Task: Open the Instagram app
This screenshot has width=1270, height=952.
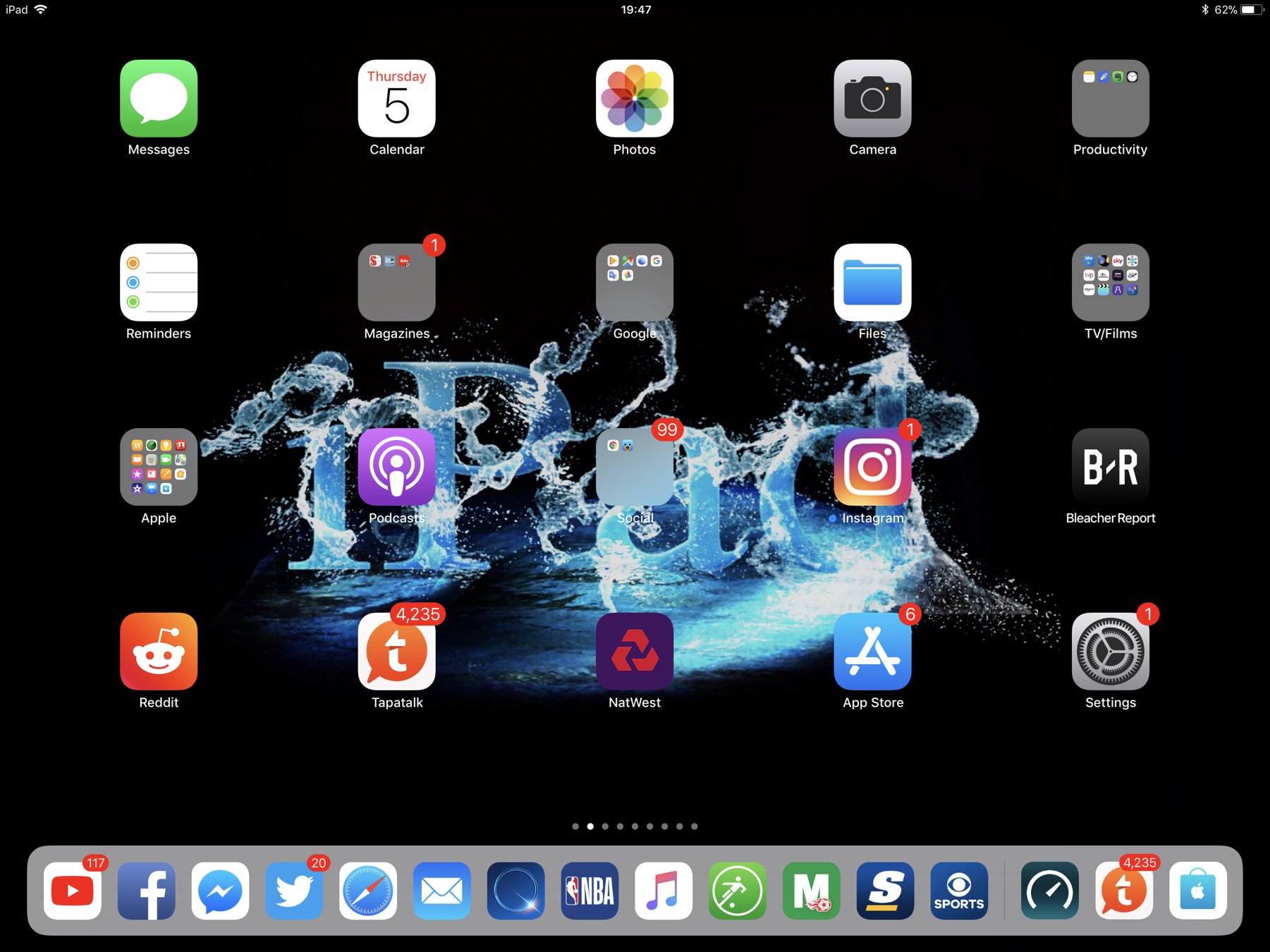Action: [873, 467]
